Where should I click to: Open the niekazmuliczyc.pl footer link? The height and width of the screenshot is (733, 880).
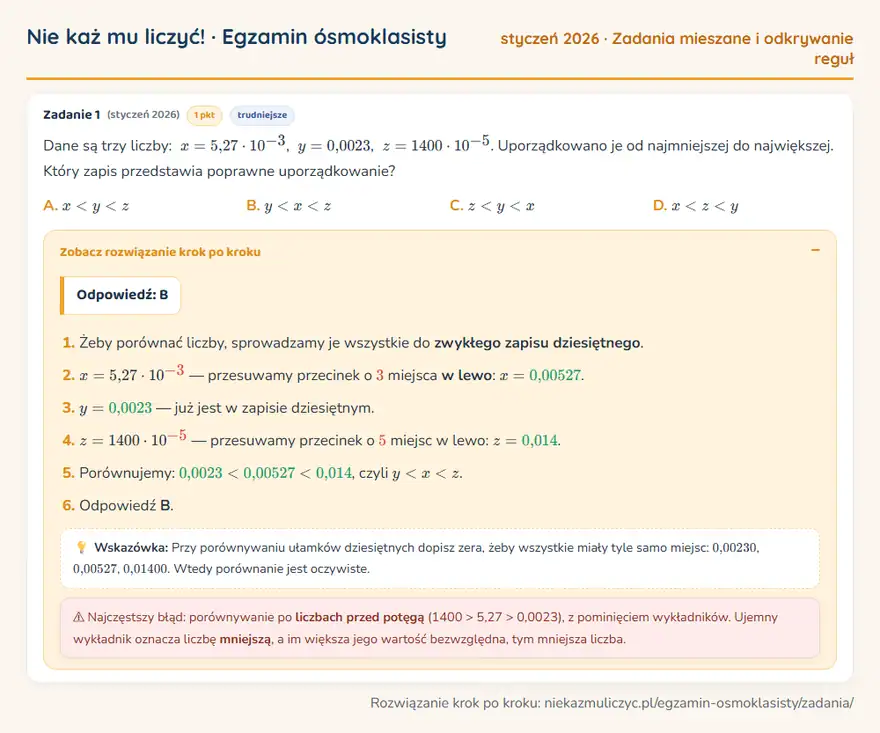(x=699, y=703)
